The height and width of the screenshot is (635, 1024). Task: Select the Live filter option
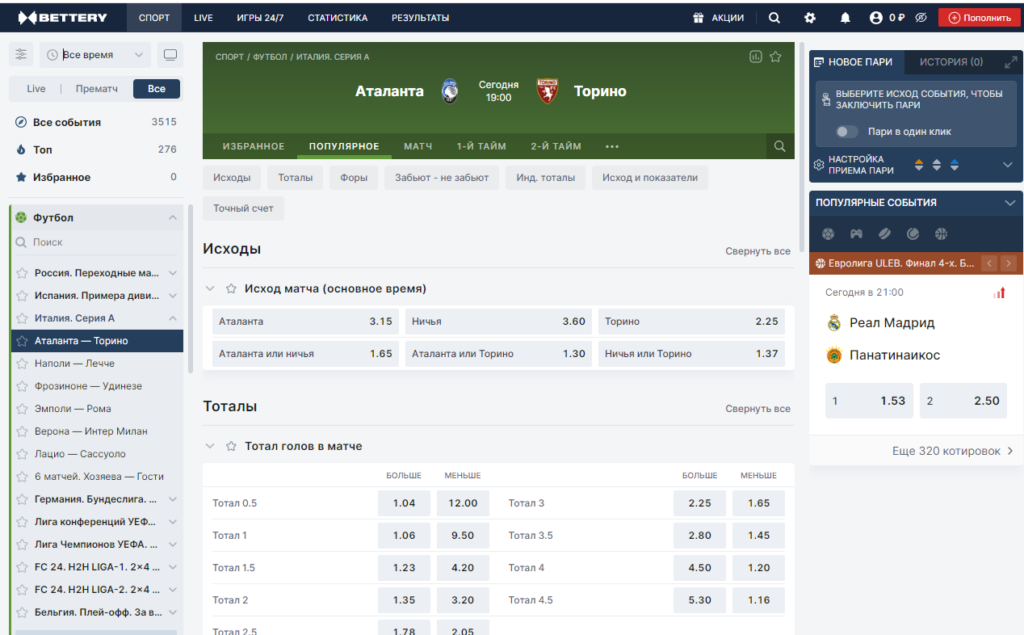coord(36,89)
